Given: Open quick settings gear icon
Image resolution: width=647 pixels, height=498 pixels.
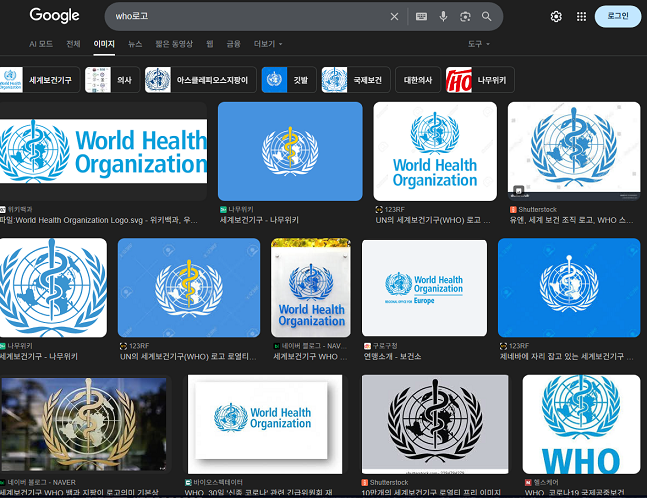Looking at the screenshot, I should click(556, 17).
